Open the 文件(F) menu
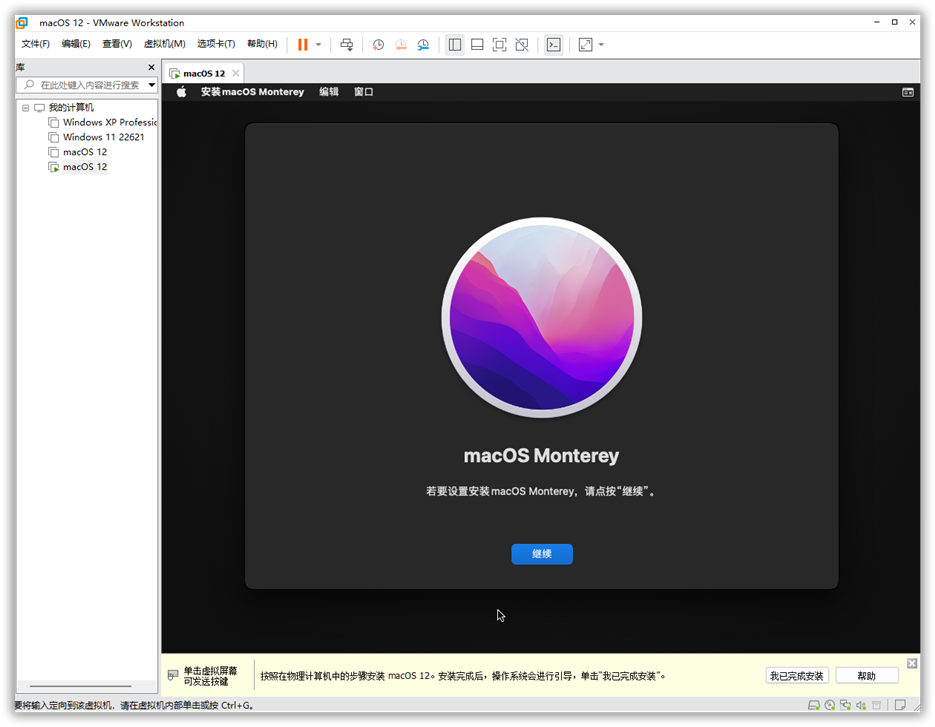The image size is (935, 727). [35, 44]
